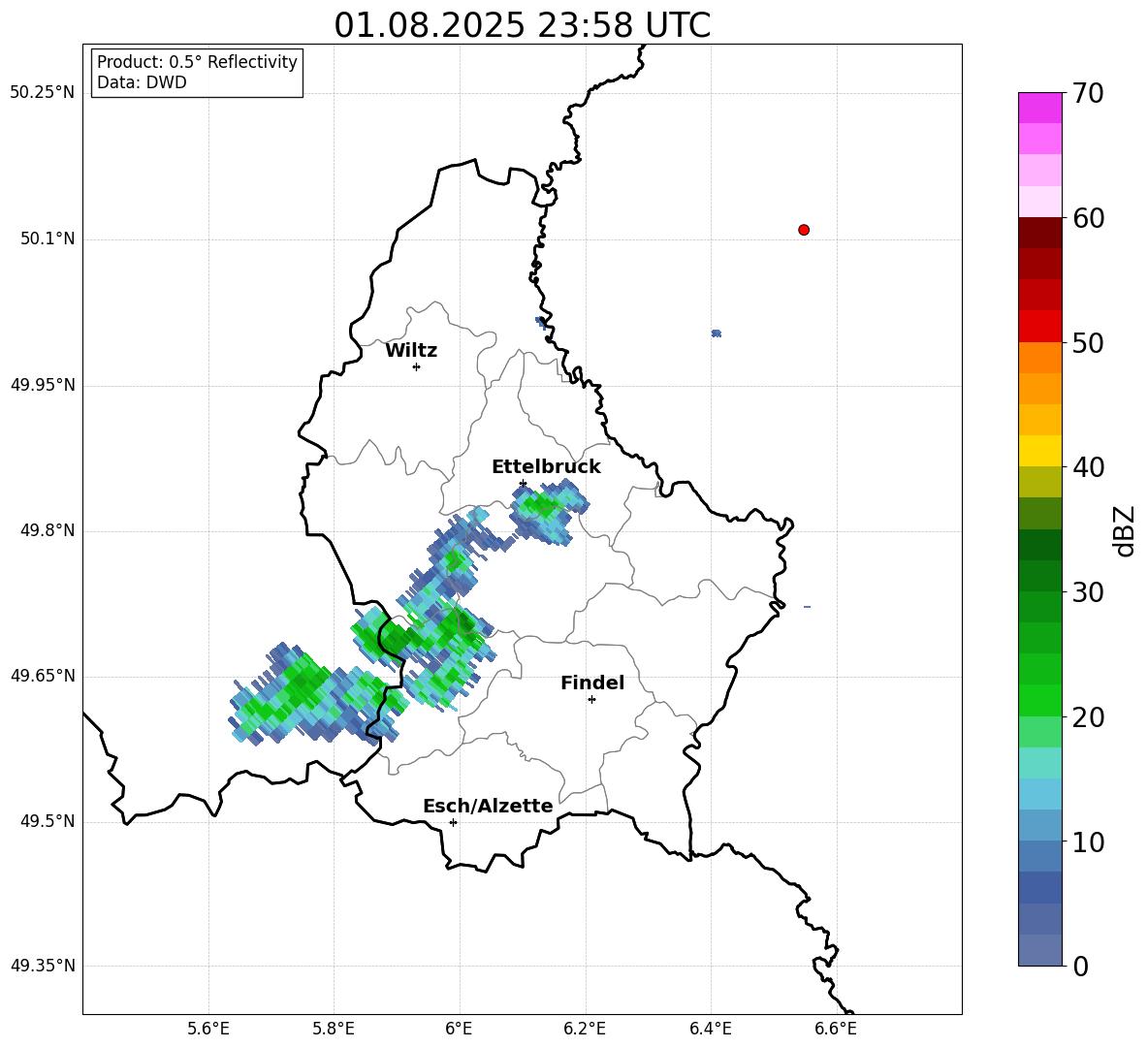Screen dimensions: 1148x1048
Task: Click the 5.6°E longitude label
Action: point(208,1029)
